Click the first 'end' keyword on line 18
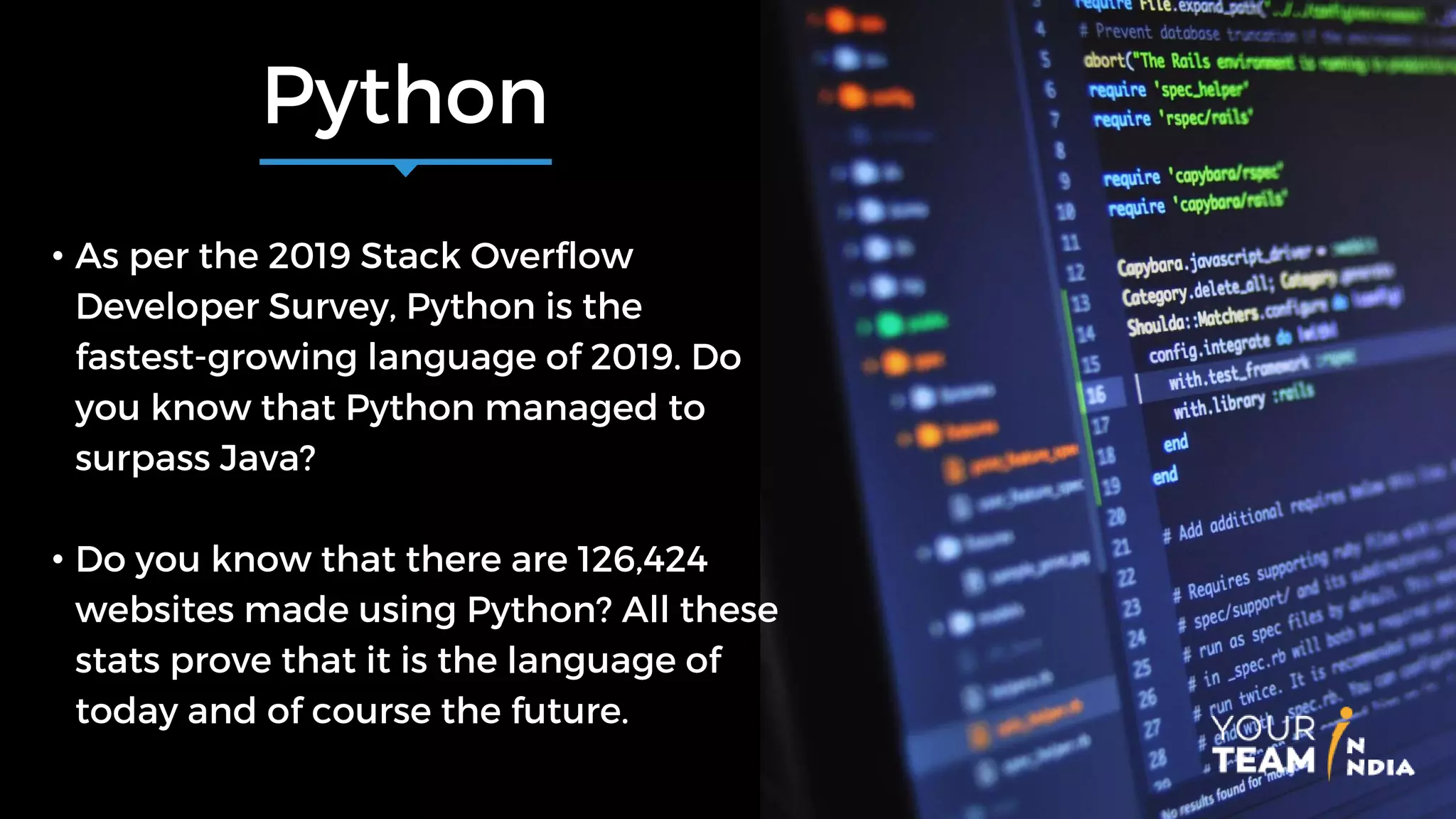Image resolution: width=1456 pixels, height=819 pixels. point(1175,444)
